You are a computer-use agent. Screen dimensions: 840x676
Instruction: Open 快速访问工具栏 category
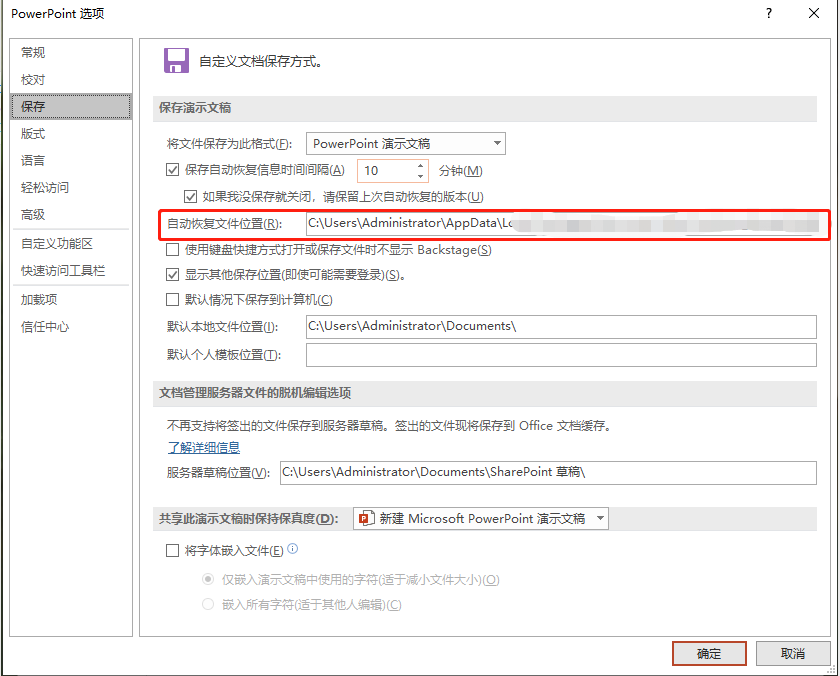[71, 271]
